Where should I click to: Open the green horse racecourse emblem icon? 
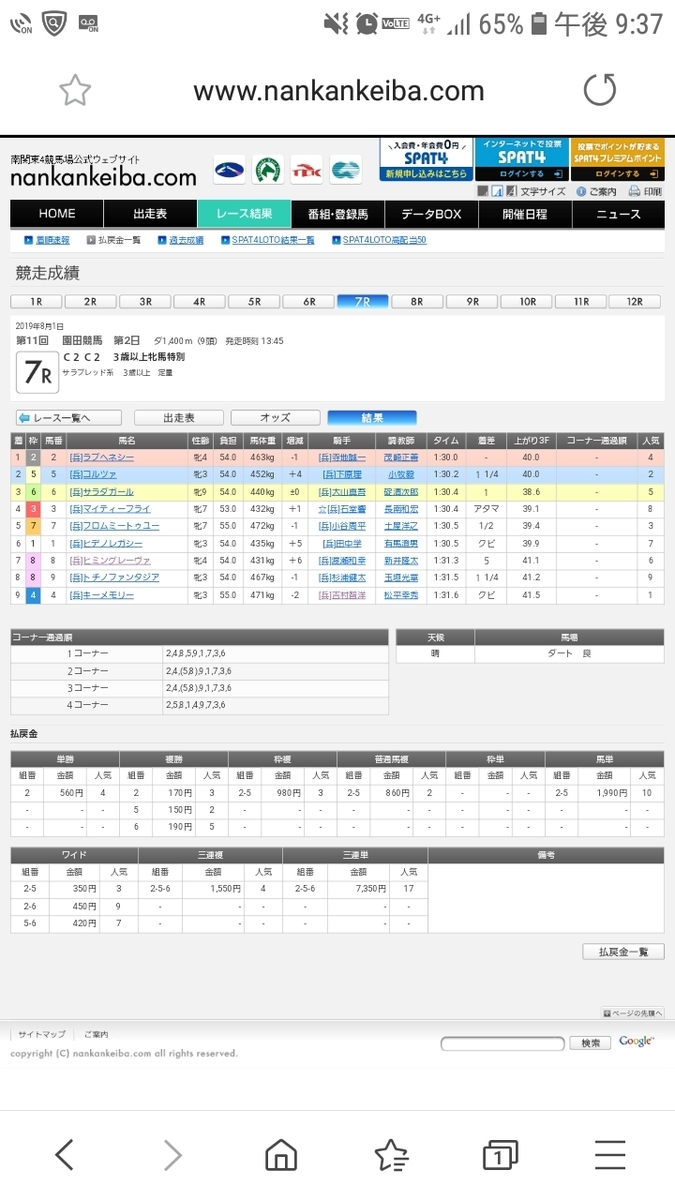pos(268,170)
